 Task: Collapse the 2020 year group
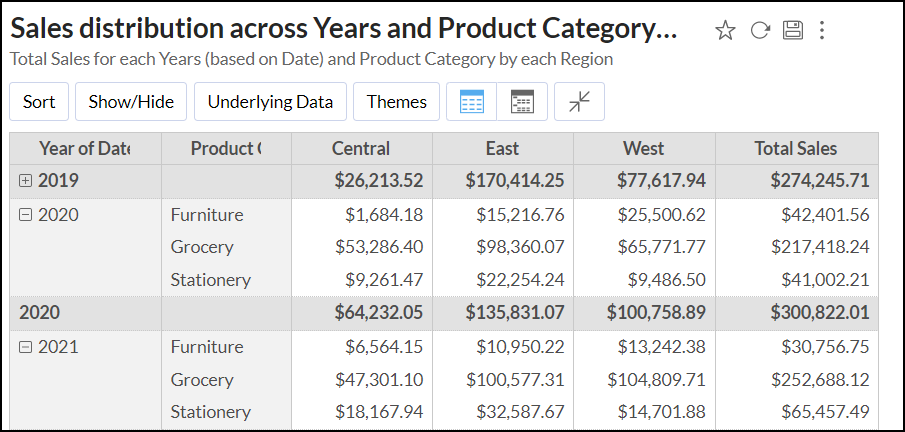[25, 214]
